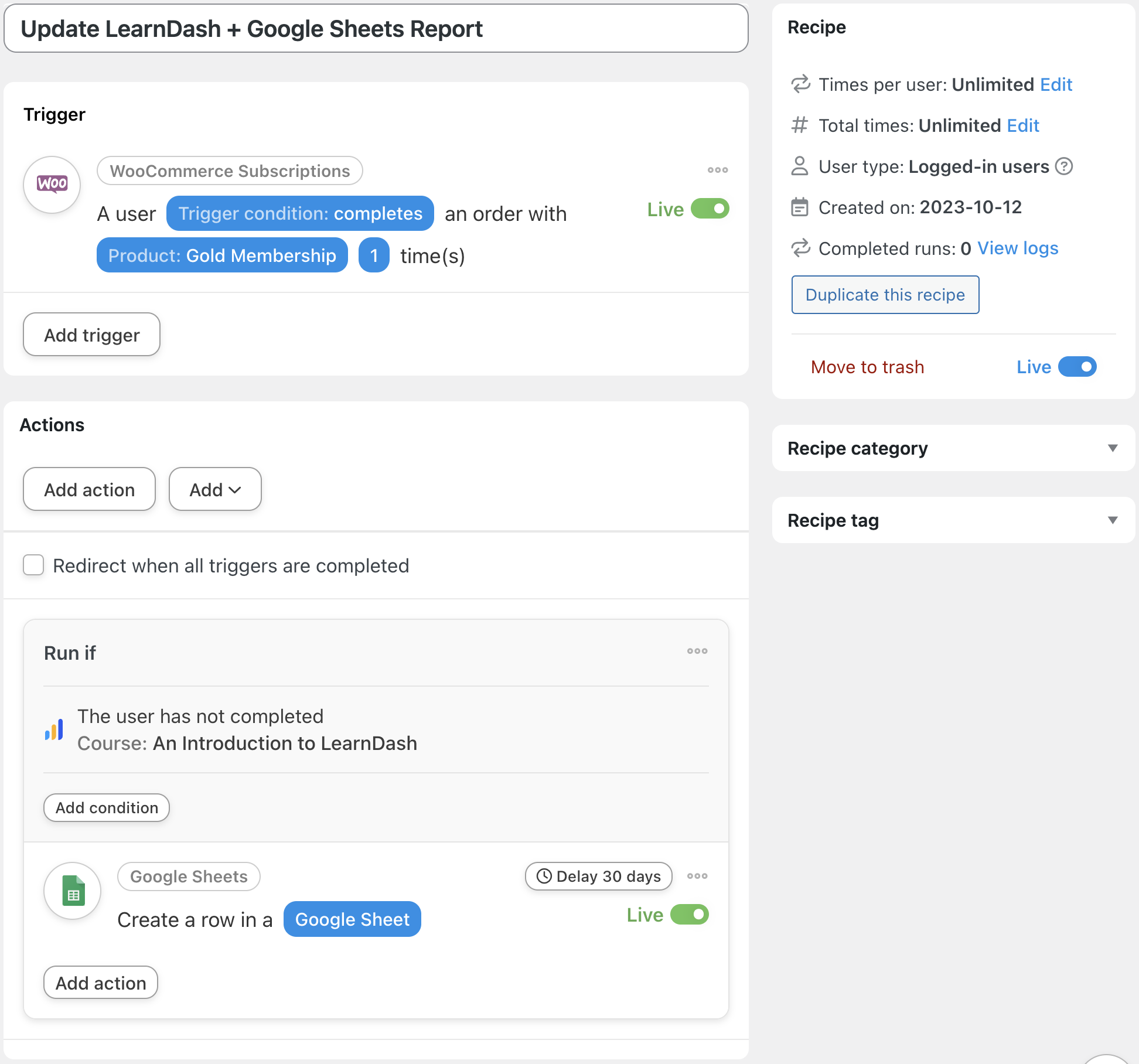This screenshot has width=1139, height=1064.
Task: Expand the Recipe category panel
Action: 1112,448
